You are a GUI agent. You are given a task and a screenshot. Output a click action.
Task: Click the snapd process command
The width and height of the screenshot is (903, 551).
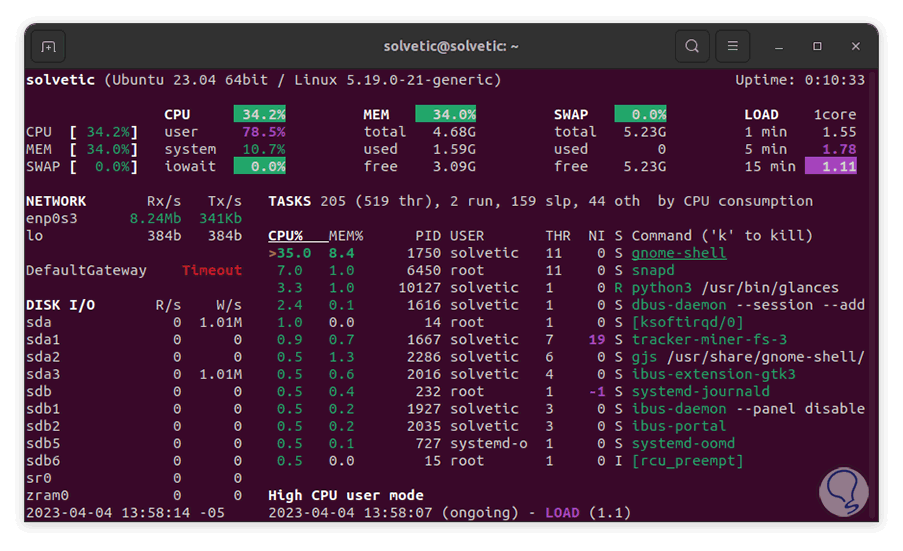[x=652, y=270]
